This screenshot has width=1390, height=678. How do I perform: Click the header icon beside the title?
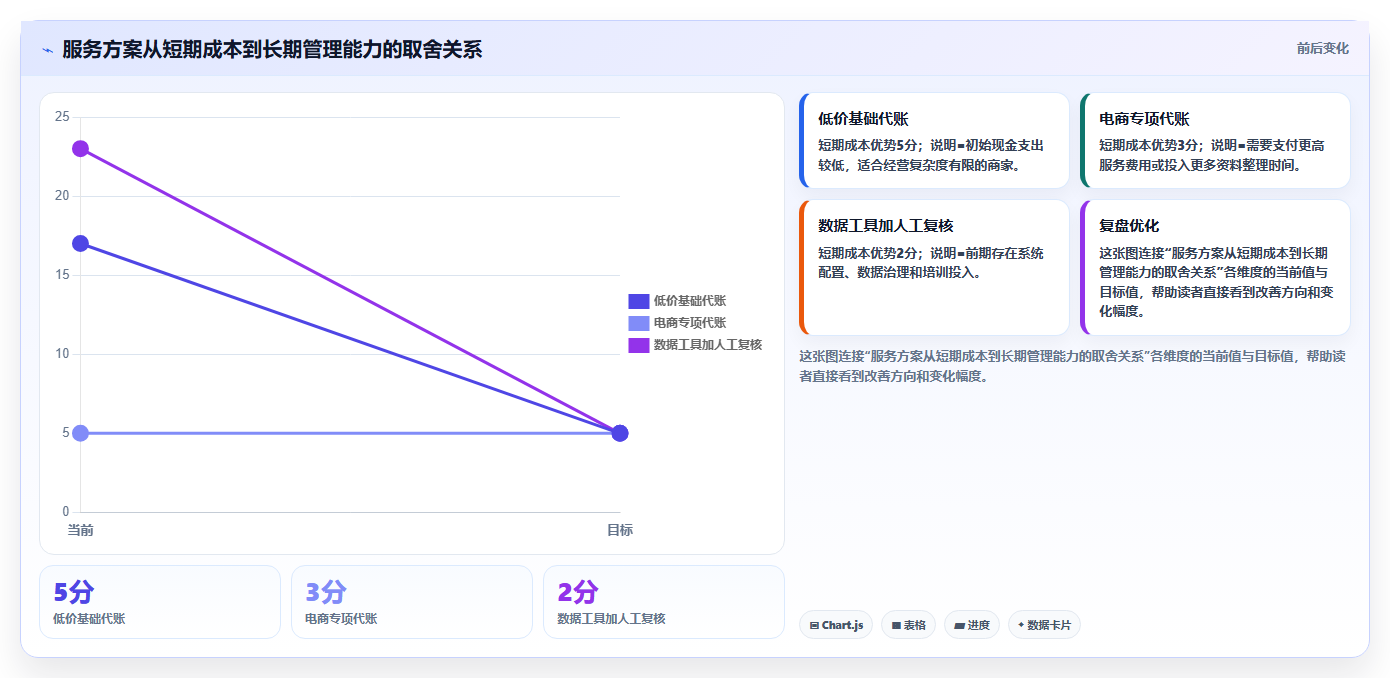47,50
